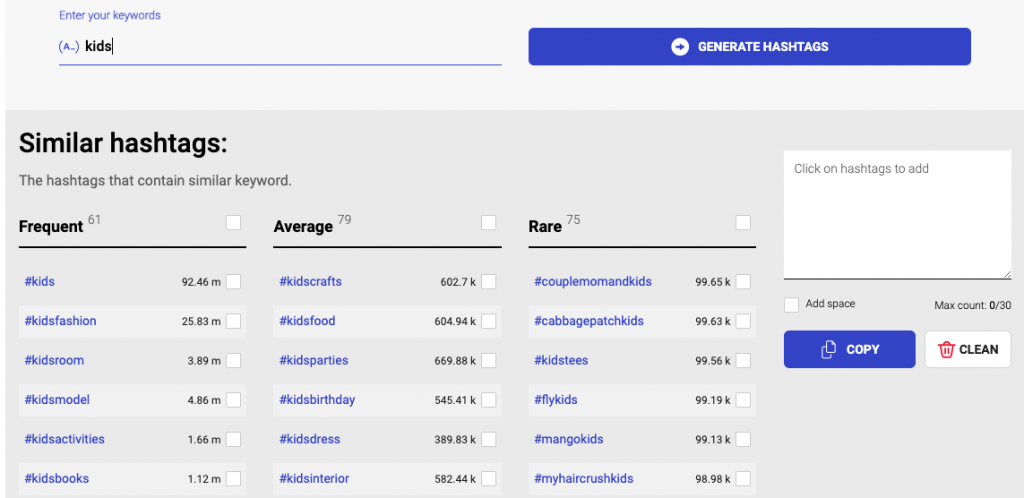Open the #flykids hashtag link

[x=556, y=399]
